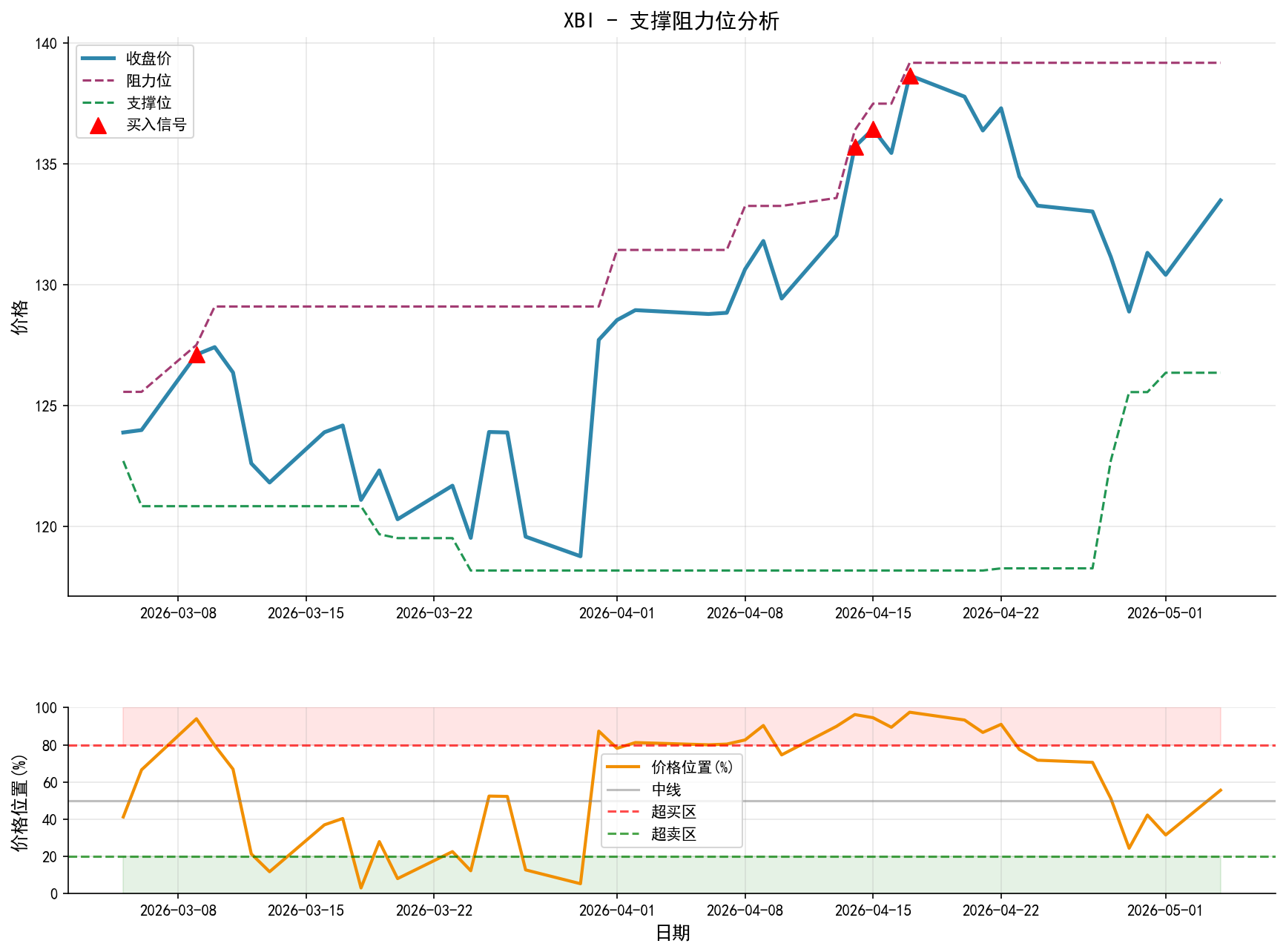The height and width of the screenshot is (952, 1286).
Task: Click the chart title XBI - 支撑阻力位分析
Action: coord(671,21)
